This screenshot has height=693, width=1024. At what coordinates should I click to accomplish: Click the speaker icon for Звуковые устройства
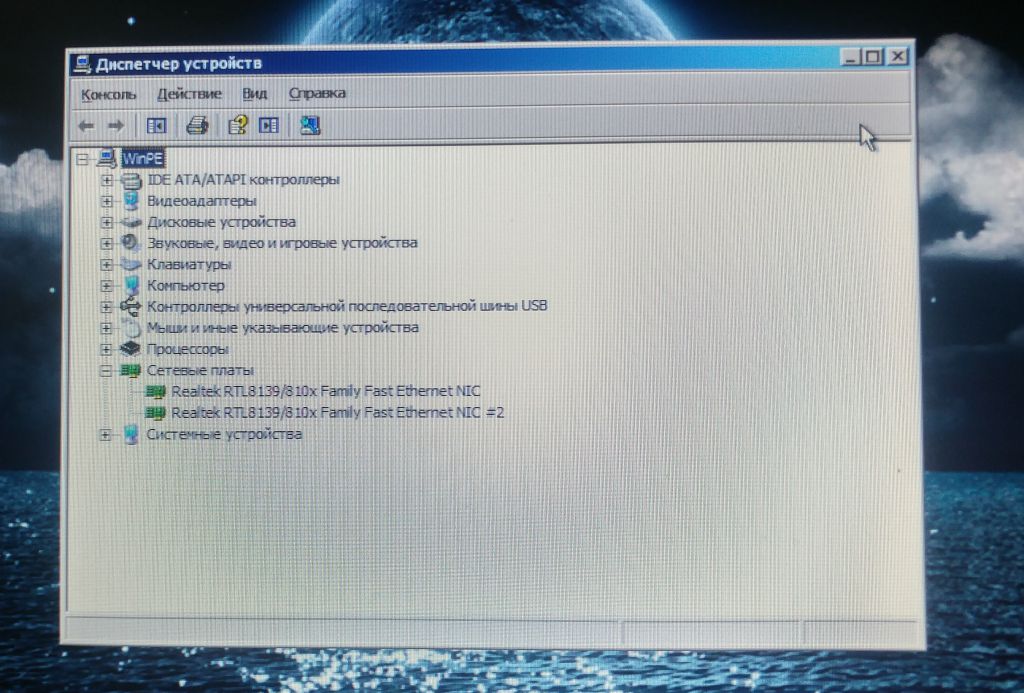coord(131,243)
